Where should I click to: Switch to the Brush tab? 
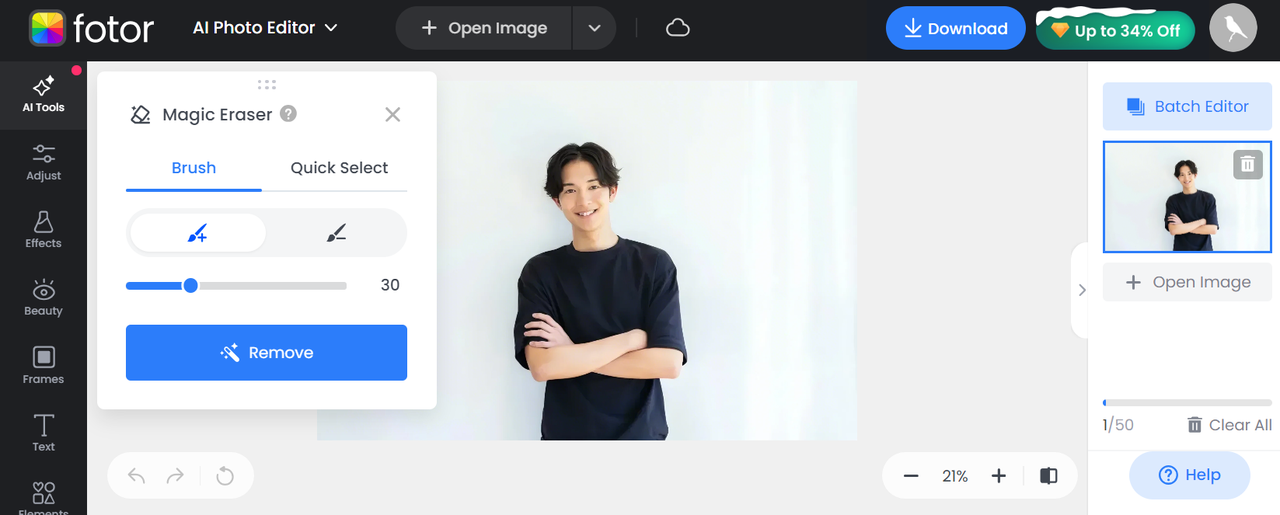pos(194,168)
